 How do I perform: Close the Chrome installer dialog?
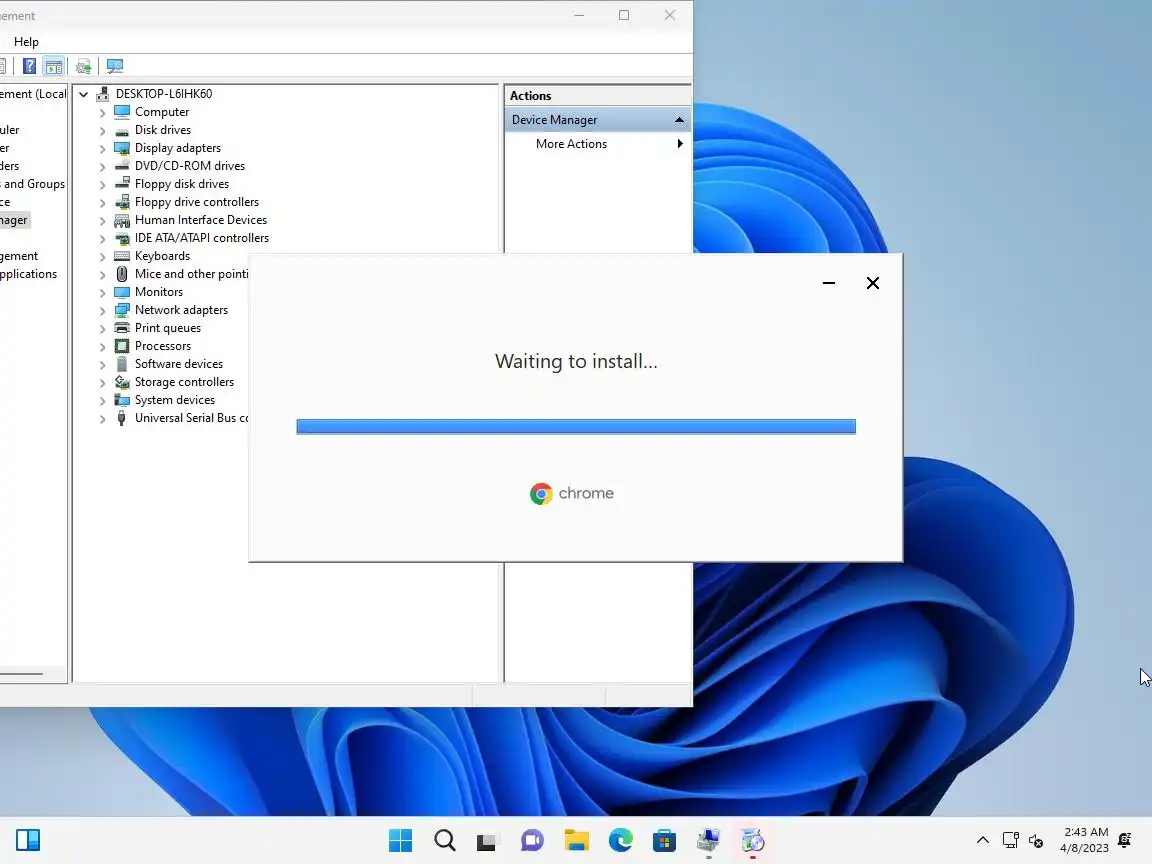(x=873, y=283)
